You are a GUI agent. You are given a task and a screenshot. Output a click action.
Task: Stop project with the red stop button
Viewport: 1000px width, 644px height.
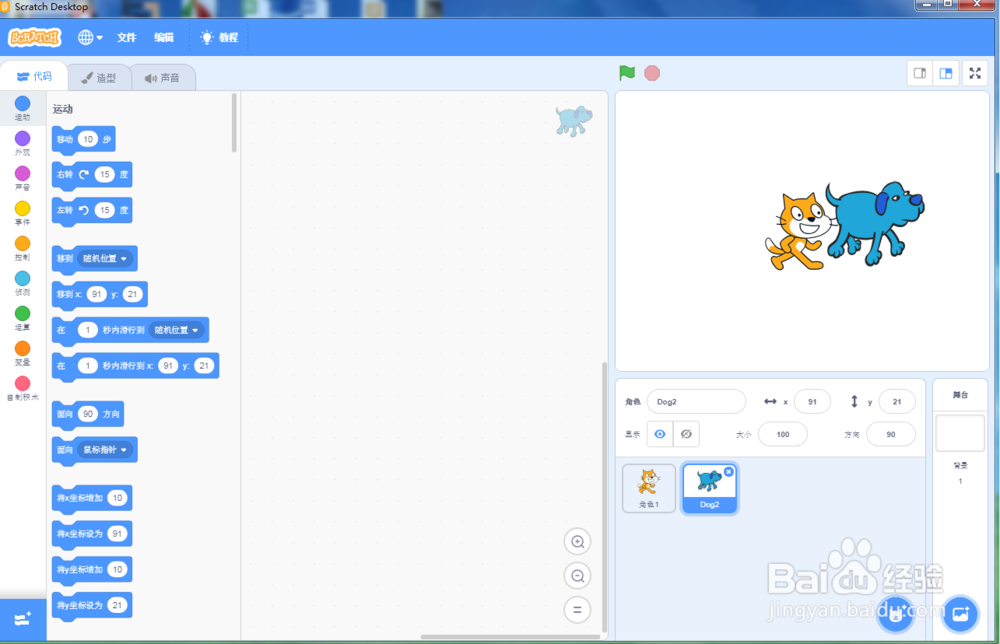(x=652, y=73)
